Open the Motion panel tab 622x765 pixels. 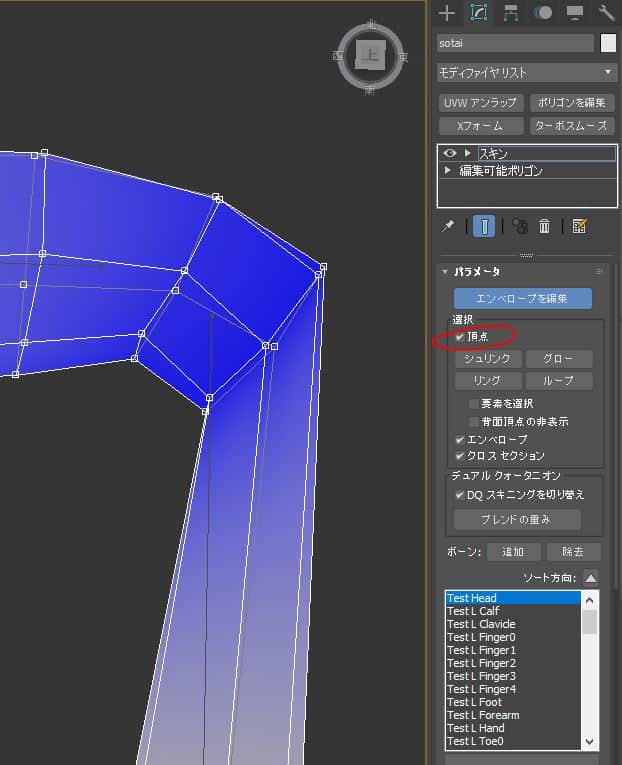tap(543, 13)
